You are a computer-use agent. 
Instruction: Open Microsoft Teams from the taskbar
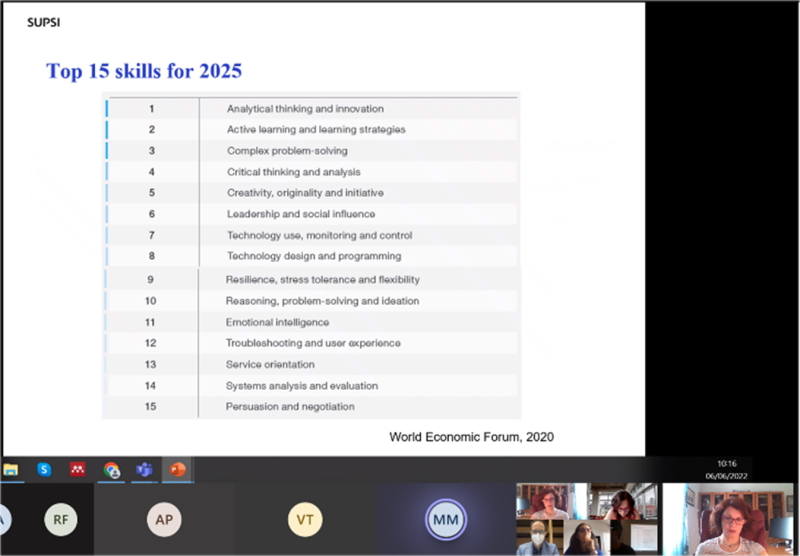[x=144, y=470]
